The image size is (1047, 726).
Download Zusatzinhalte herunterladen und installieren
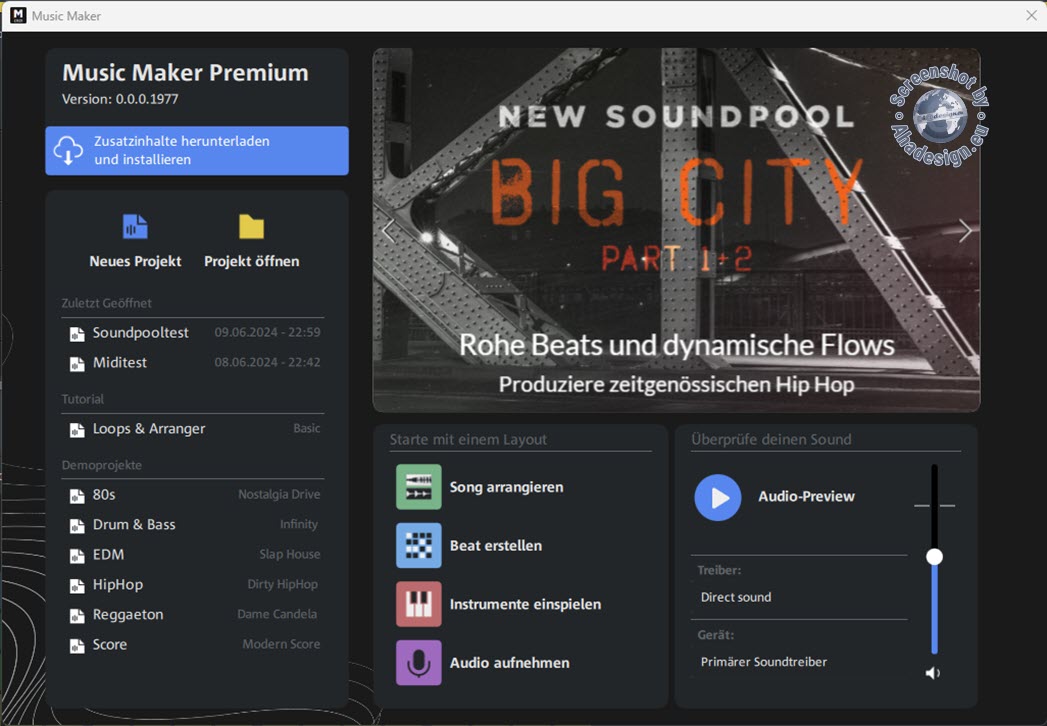coord(197,151)
